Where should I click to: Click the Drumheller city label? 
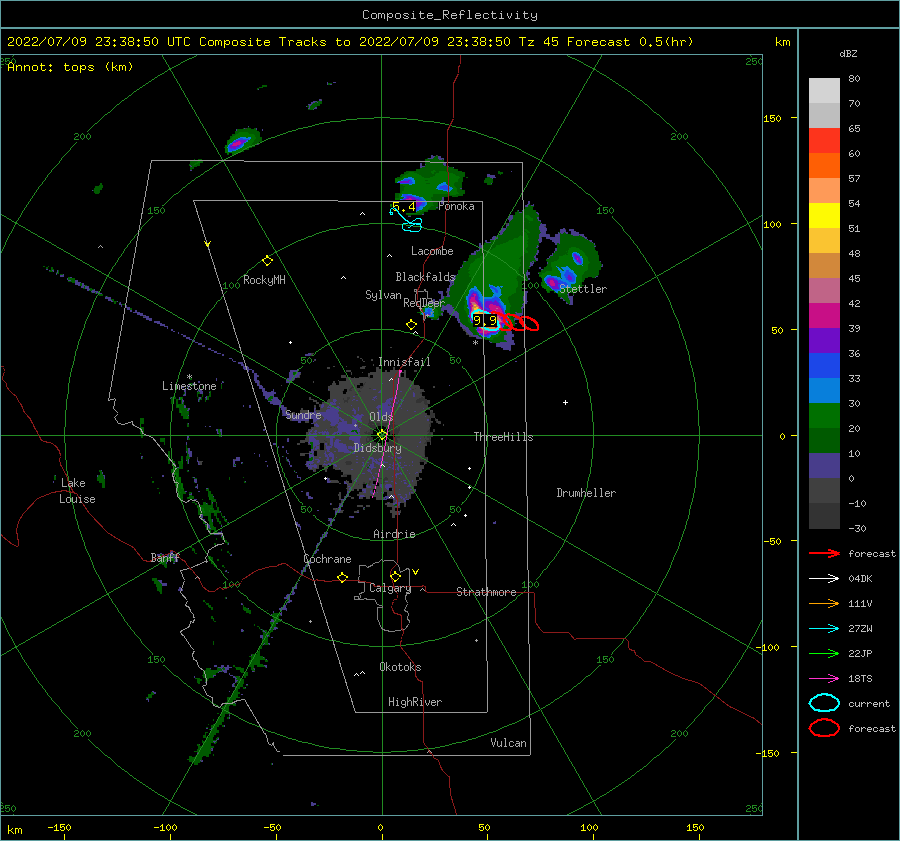[586, 493]
